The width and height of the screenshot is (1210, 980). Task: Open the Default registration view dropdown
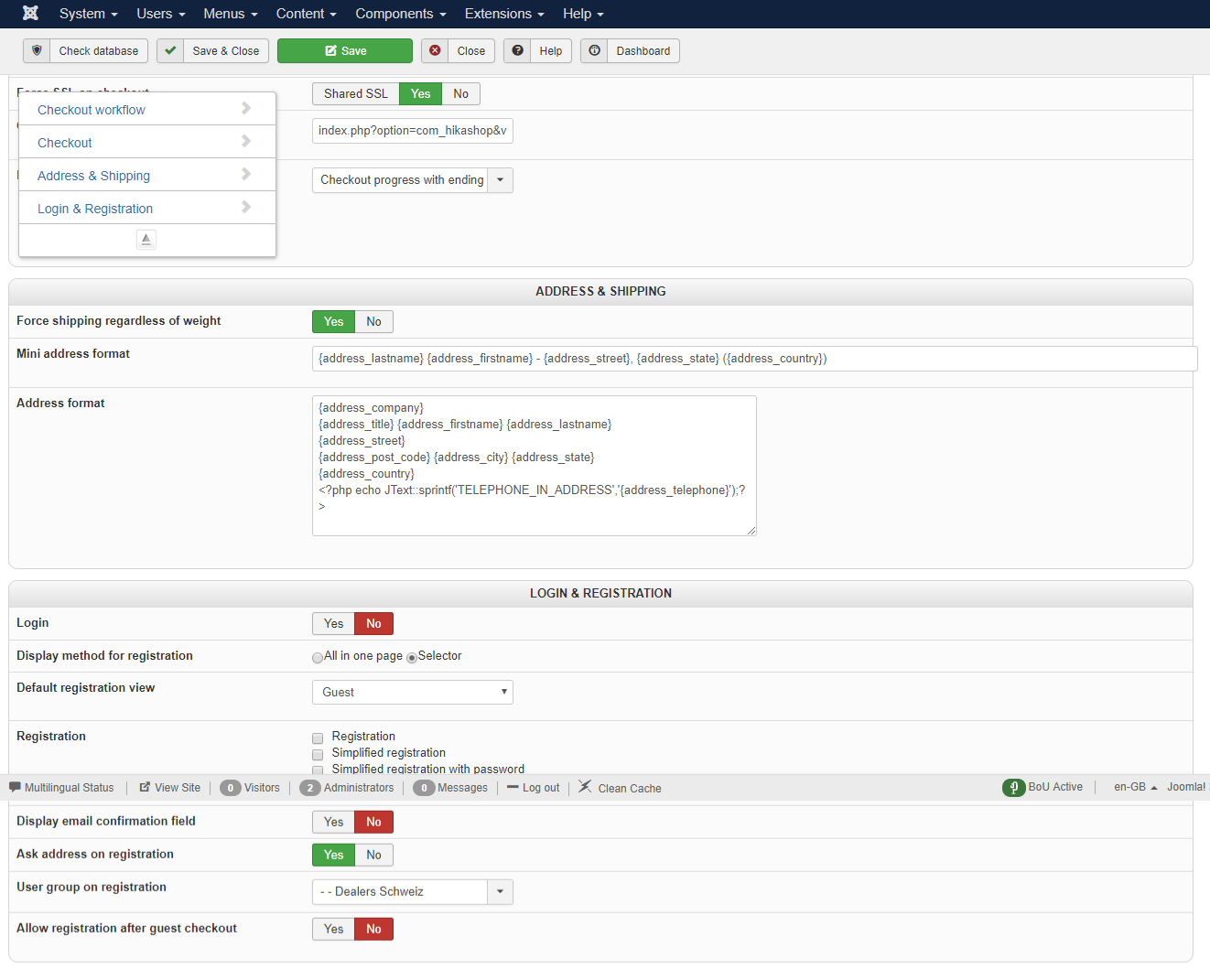pos(412,693)
